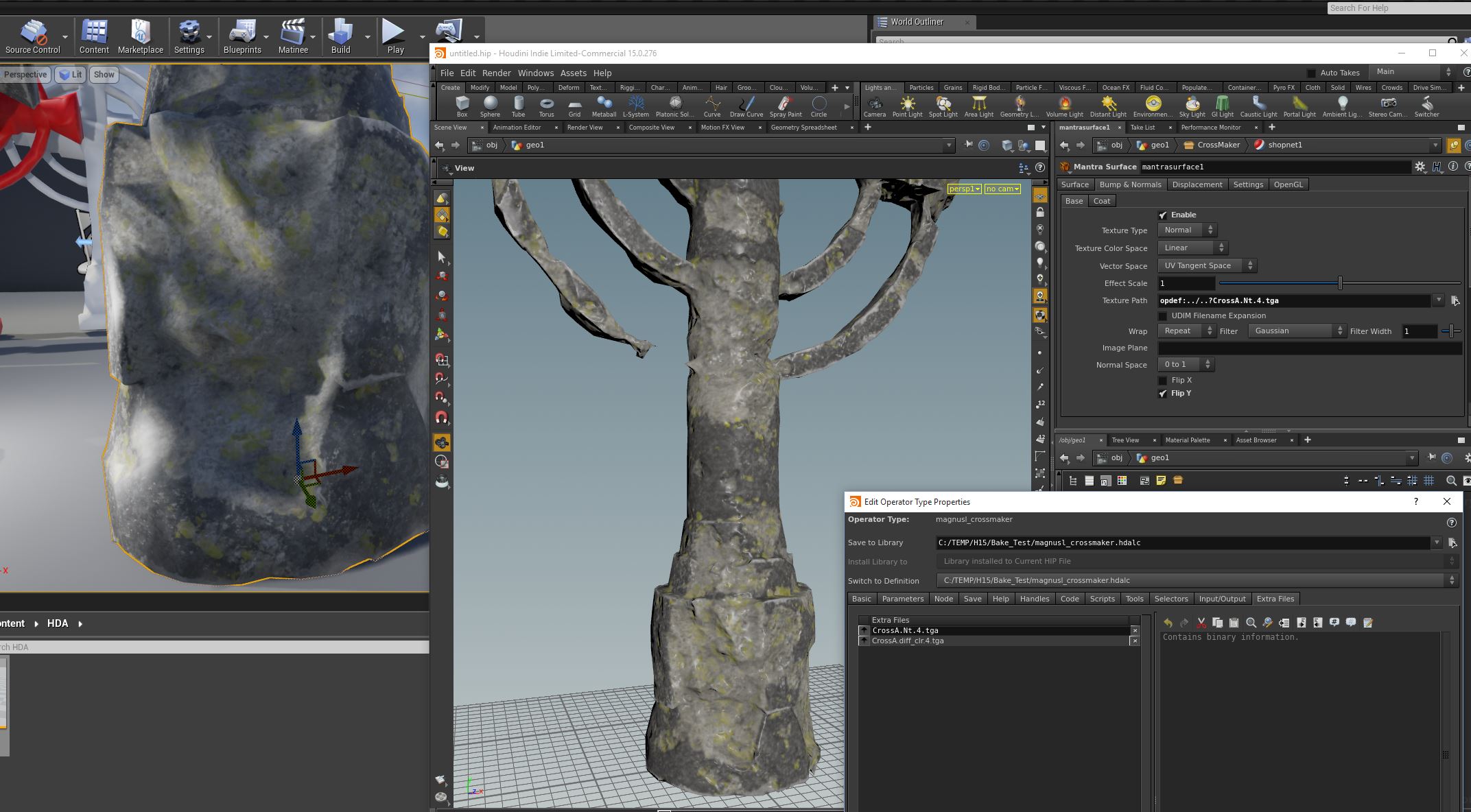Add a Volume Light
This screenshot has width=1471, height=812.
1065,106
